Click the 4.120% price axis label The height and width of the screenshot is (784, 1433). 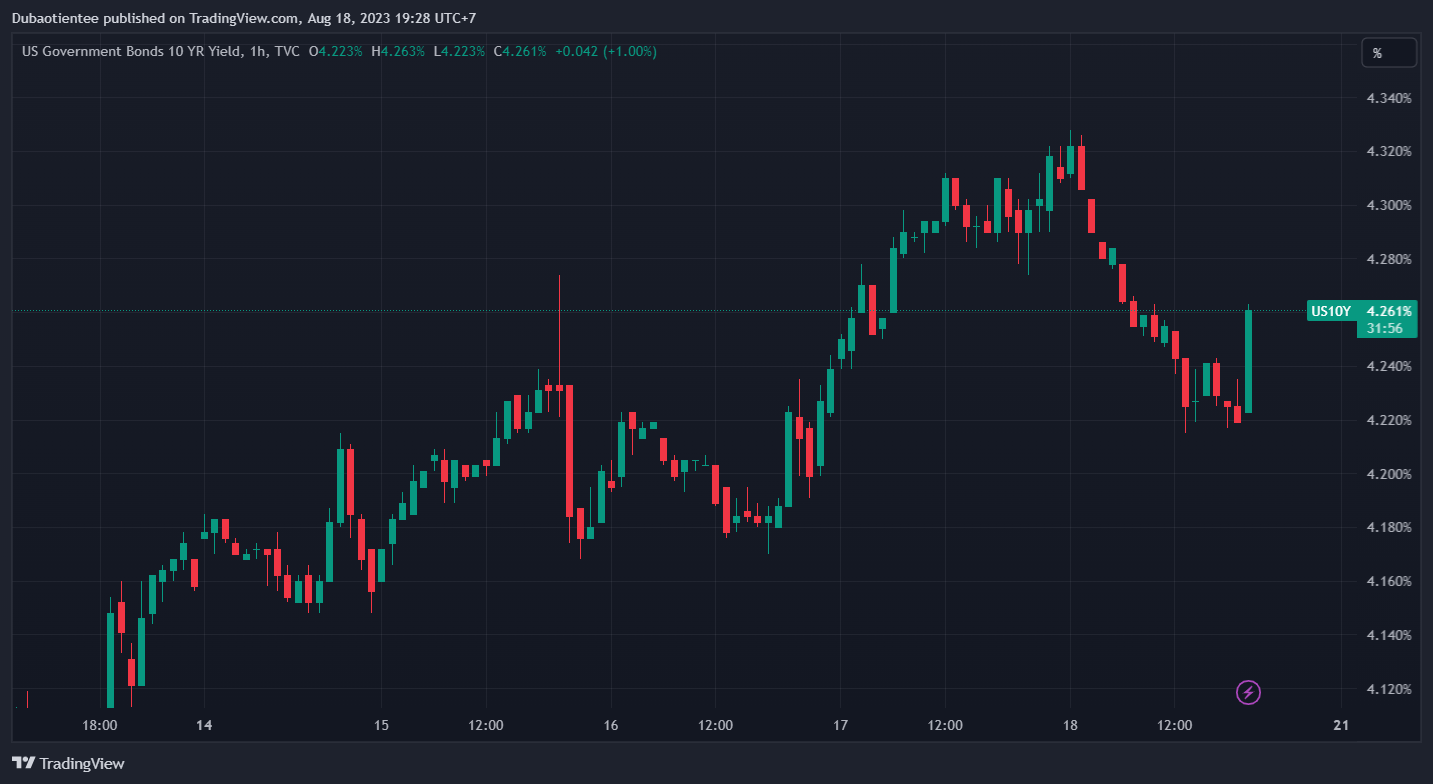point(1389,689)
